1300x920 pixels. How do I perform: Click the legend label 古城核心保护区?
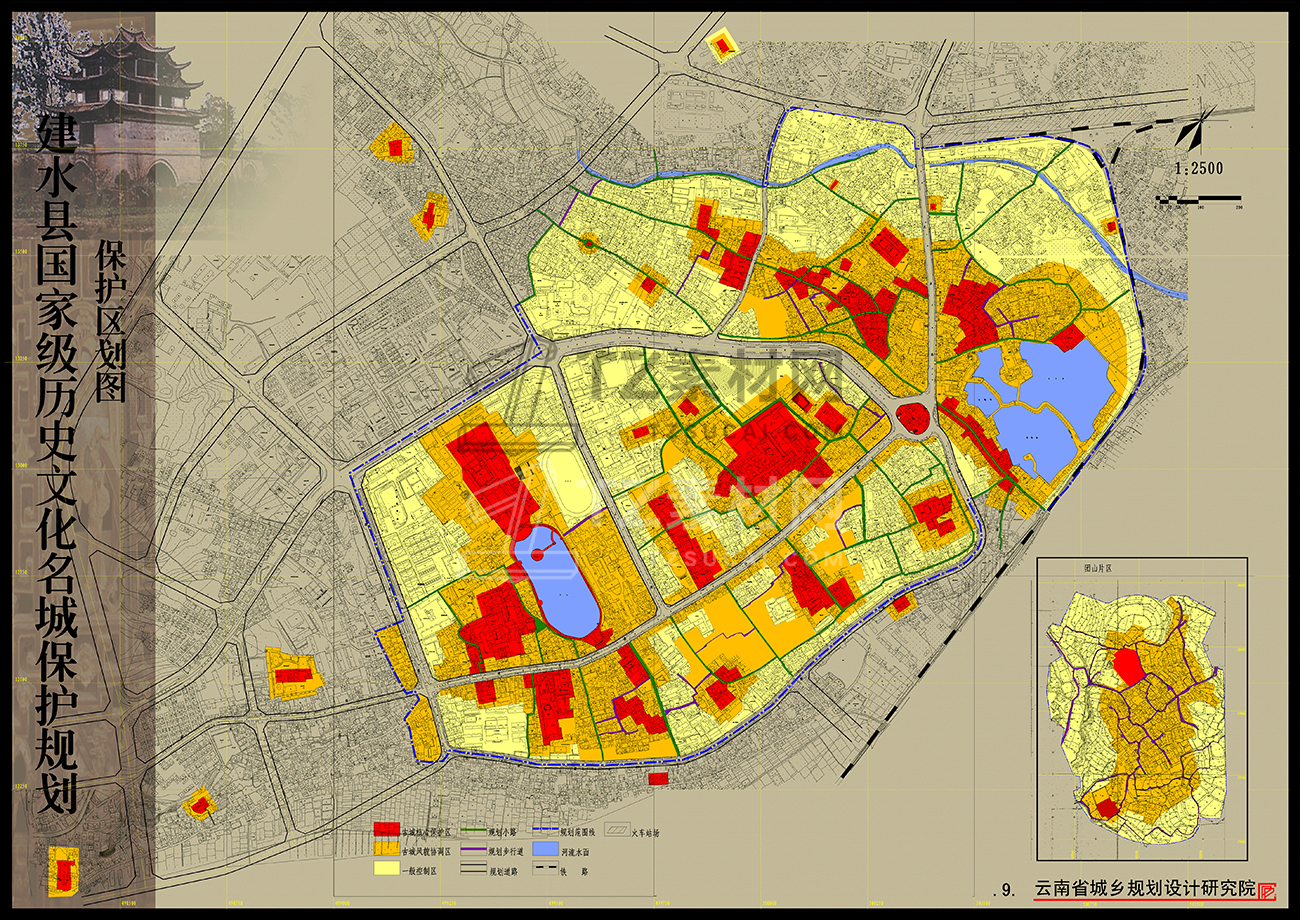426,832
